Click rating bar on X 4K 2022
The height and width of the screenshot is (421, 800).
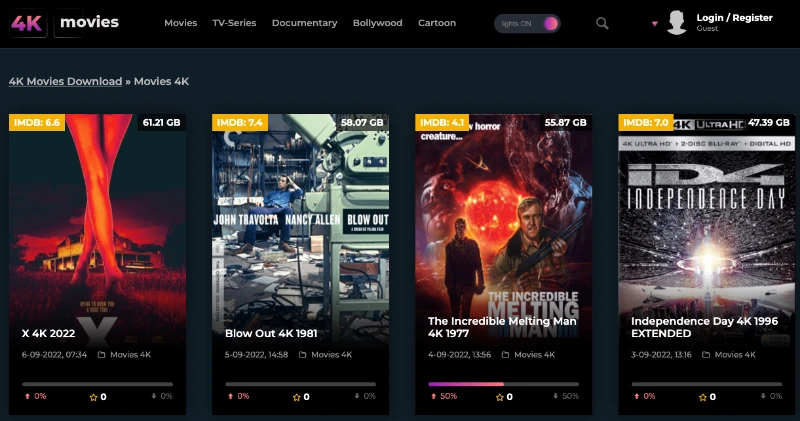pos(97,384)
